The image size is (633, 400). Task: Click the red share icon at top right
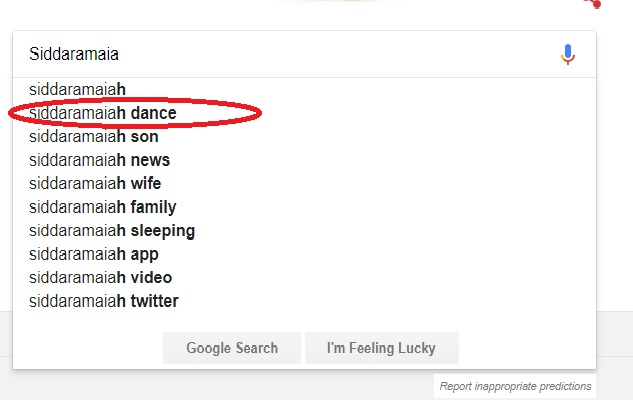[594, 3]
